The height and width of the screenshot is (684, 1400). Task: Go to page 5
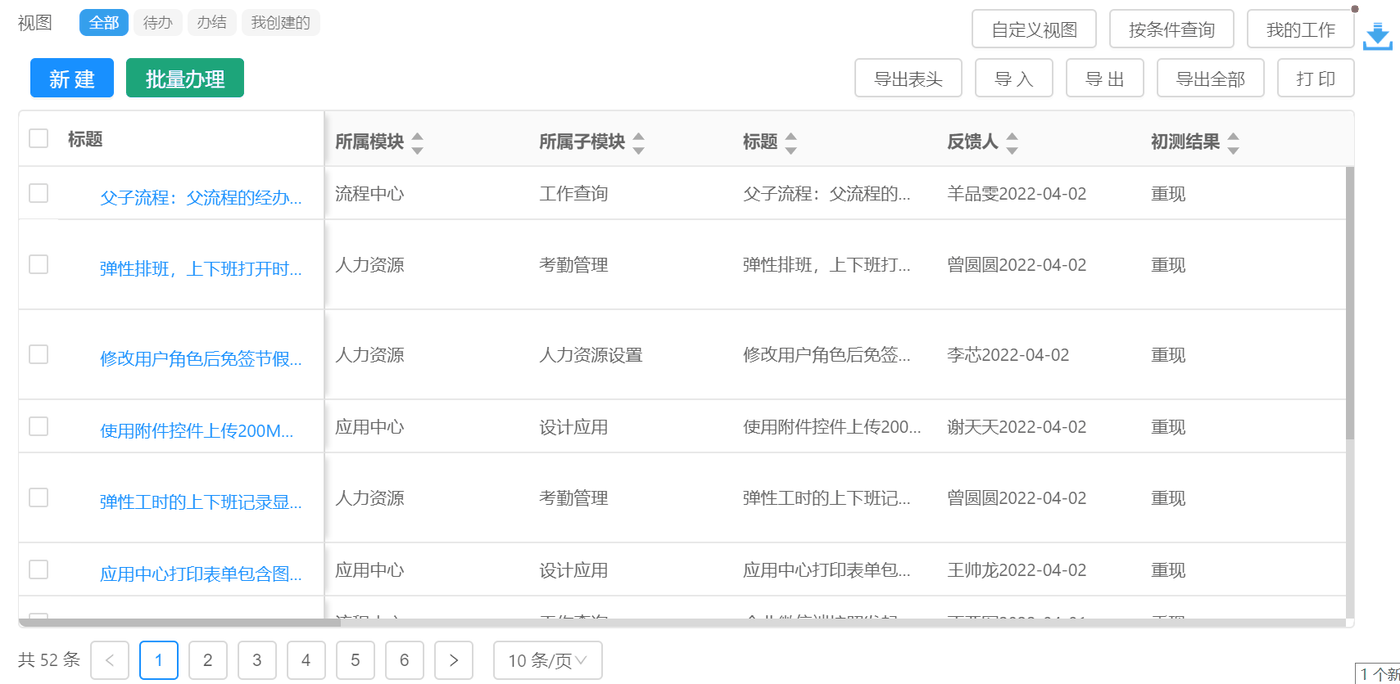pyautogui.click(x=355, y=660)
